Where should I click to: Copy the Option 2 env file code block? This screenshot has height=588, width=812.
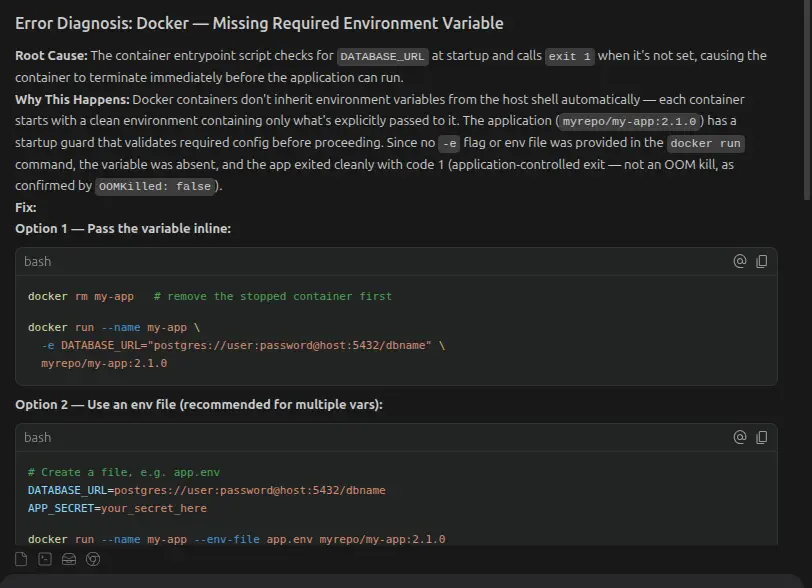click(x=761, y=438)
